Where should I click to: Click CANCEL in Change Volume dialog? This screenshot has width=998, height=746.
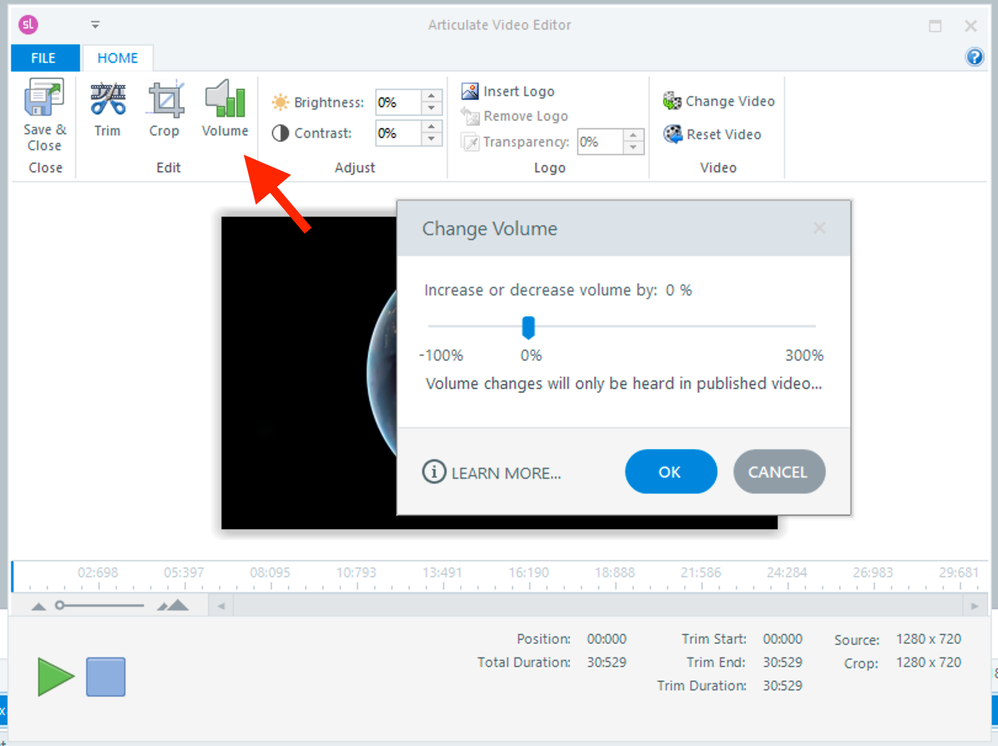pos(779,472)
